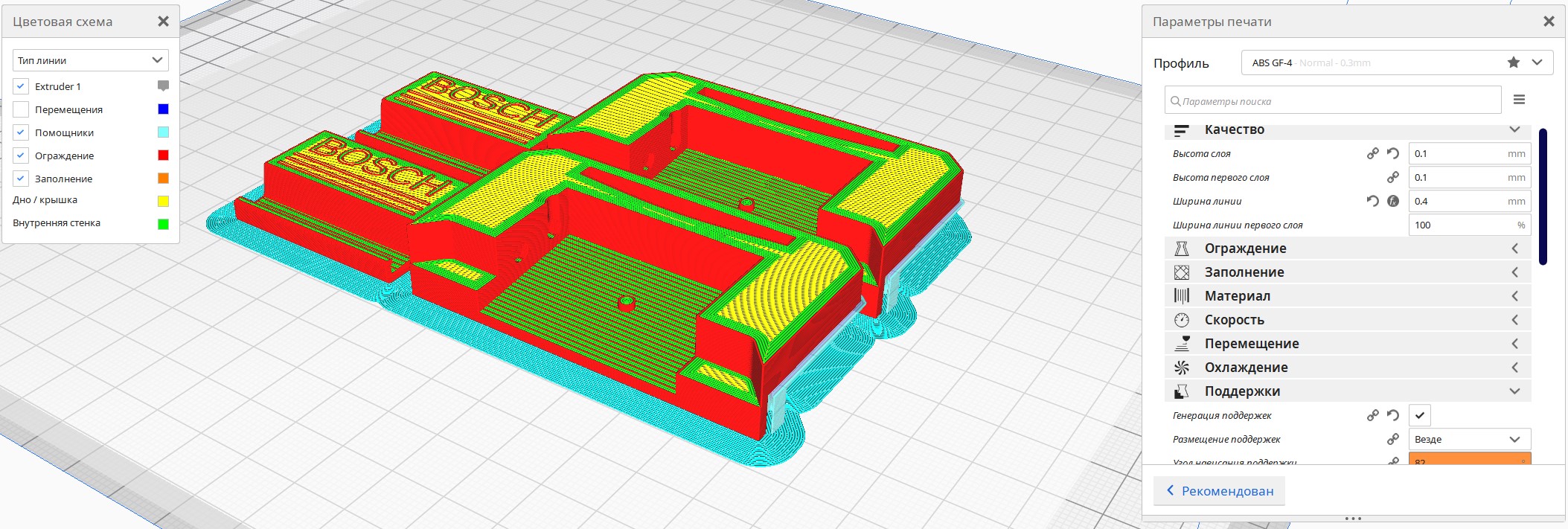The height and width of the screenshot is (529, 1568).
Task: Click the magnifier icon in the settings search
Action: (1175, 100)
